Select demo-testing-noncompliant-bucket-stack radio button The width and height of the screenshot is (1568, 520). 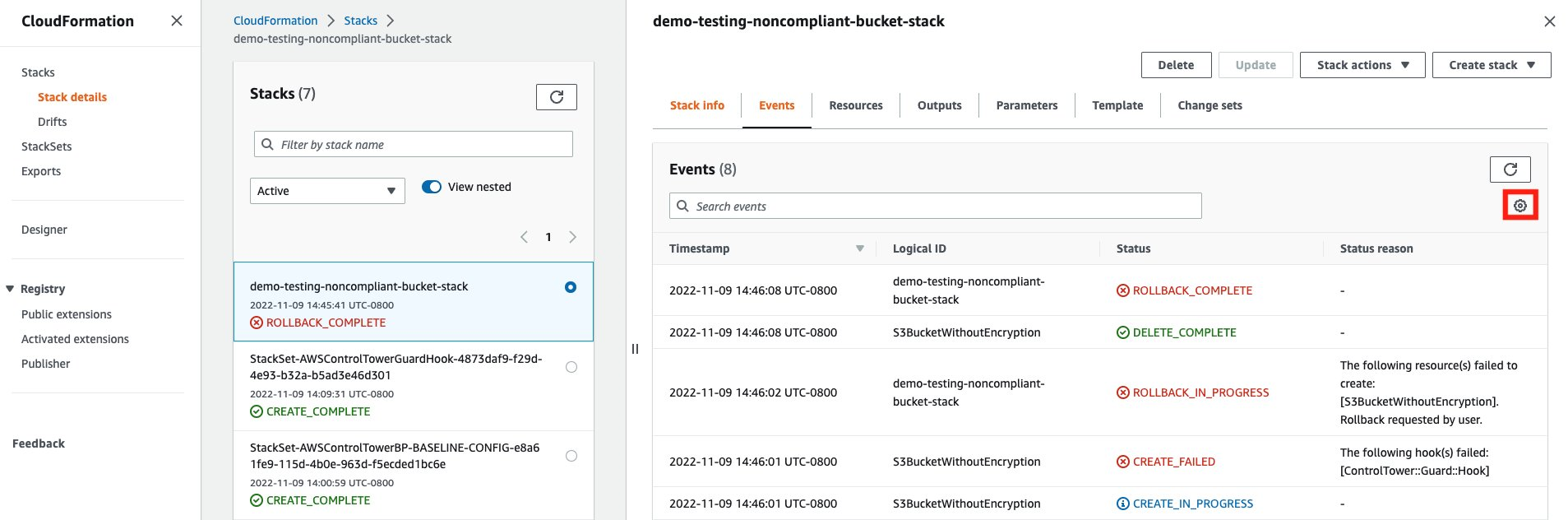571,287
